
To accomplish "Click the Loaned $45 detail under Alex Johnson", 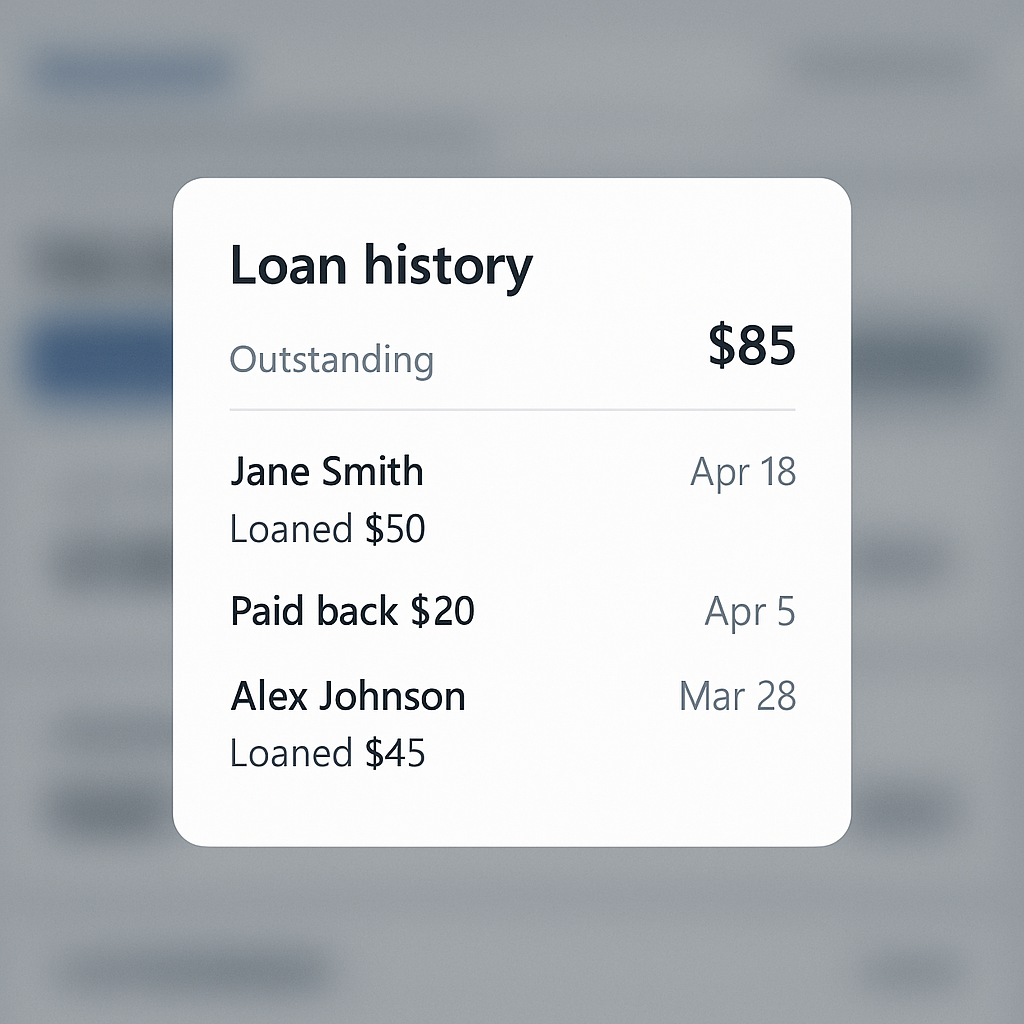I will [326, 753].
